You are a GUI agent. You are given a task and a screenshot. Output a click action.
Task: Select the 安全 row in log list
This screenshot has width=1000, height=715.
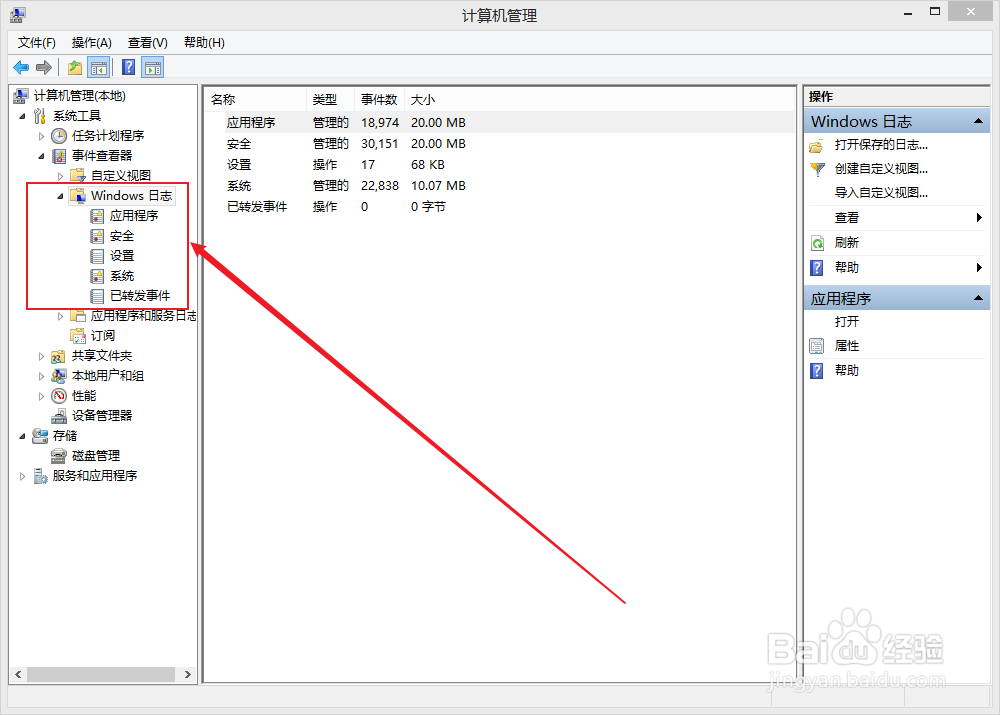pyautogui.click(x=500, y=144)
